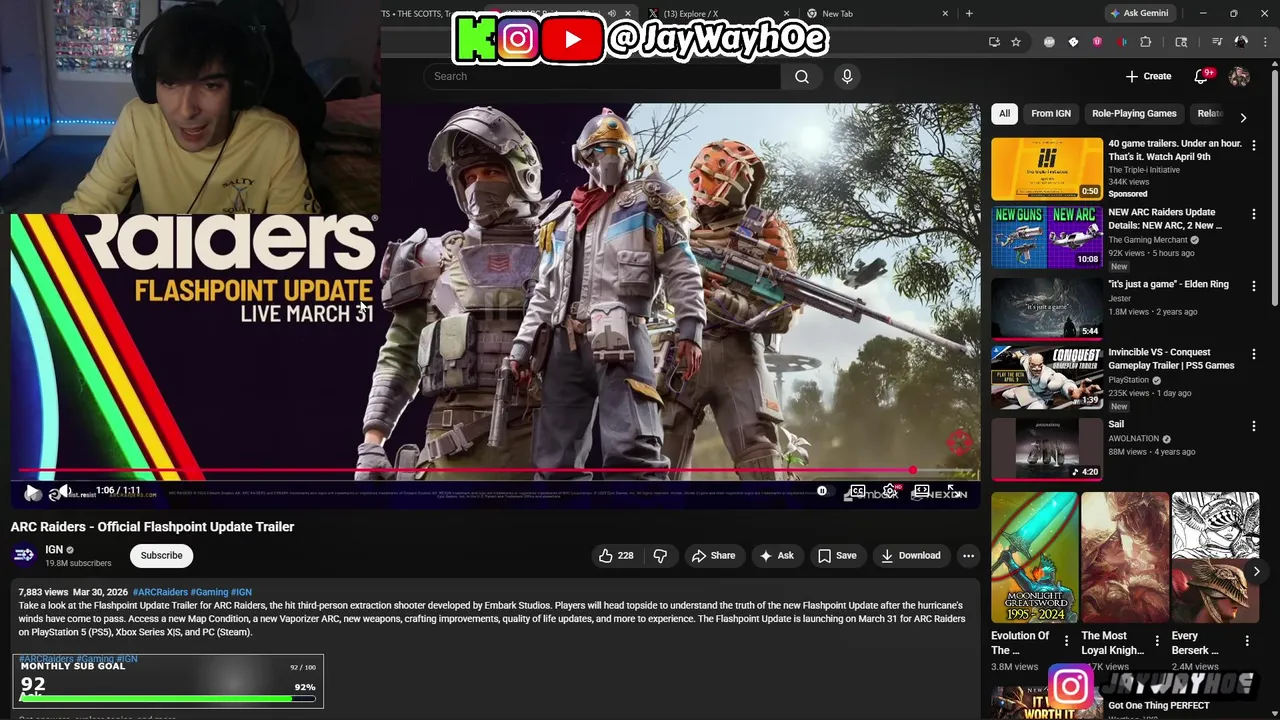Open the 40 game trailers thumbnail

click(x=1047, y=169)
